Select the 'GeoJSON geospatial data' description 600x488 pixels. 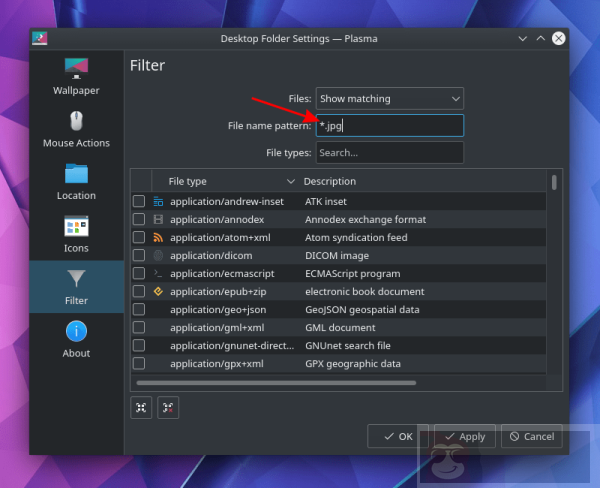(x=362, y=310)
